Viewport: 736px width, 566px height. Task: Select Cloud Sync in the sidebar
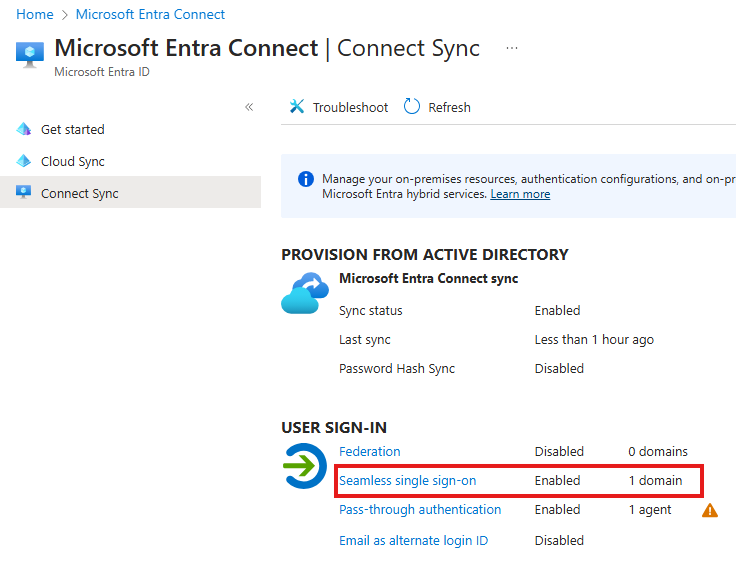[x=73, y=161]
